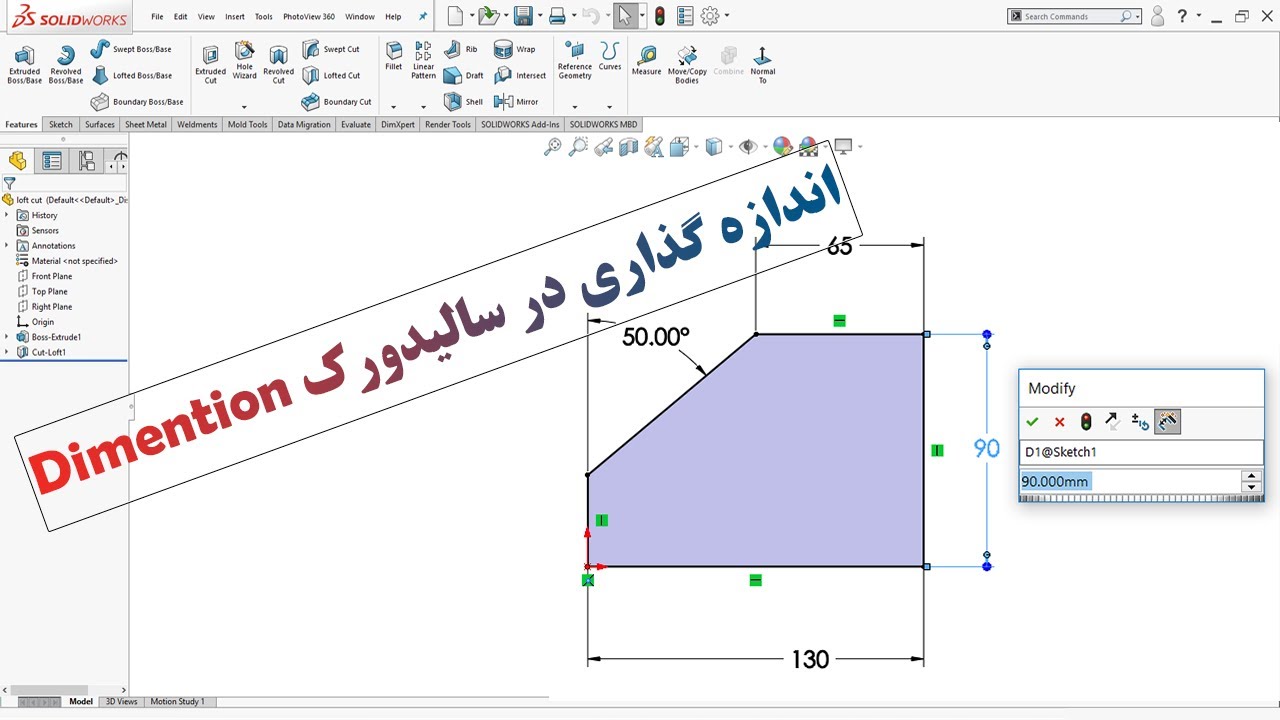Open dropdown arrow next to Print icon
The height and width of the screenshot is (720, 1280).
574,16
